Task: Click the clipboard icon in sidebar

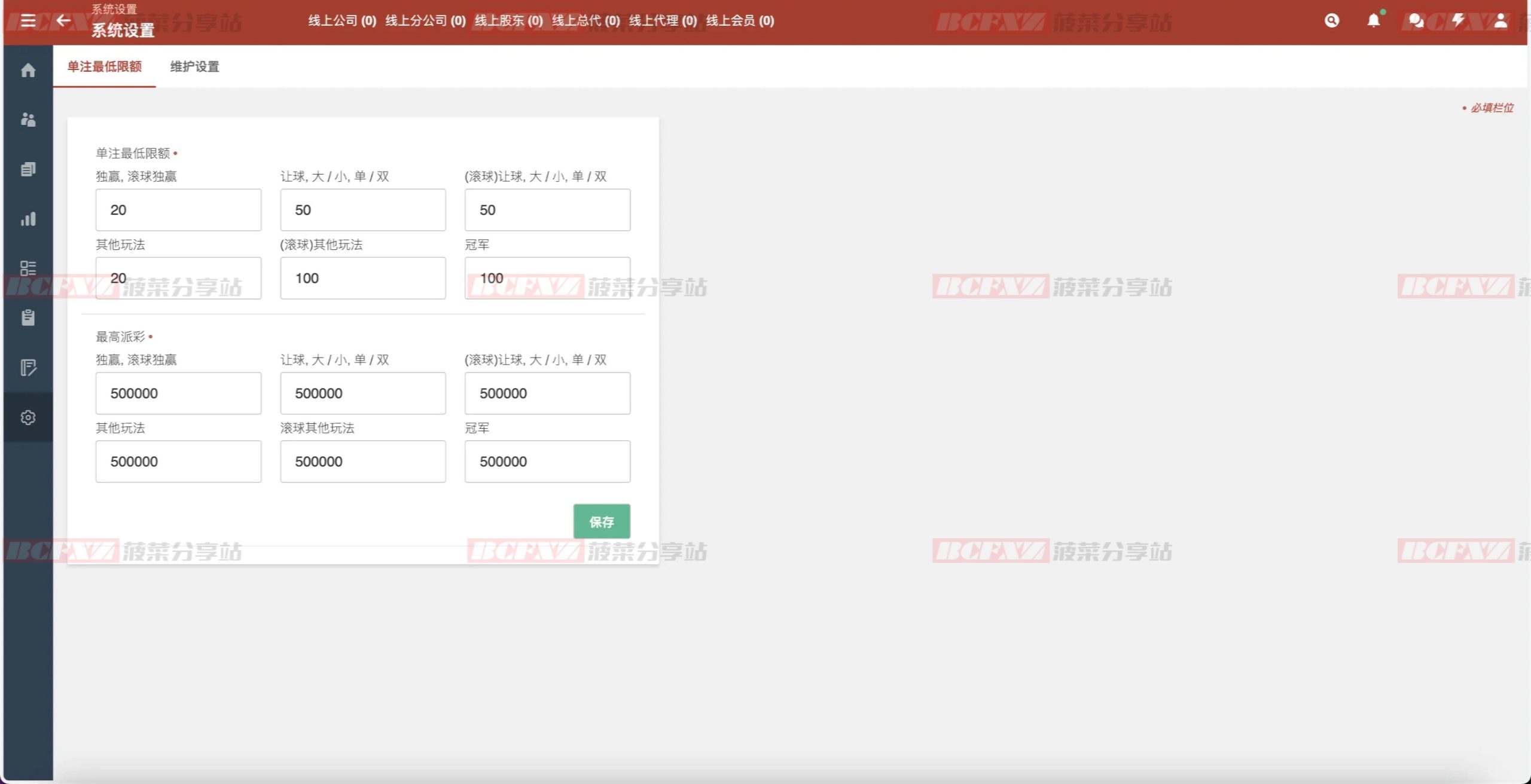Action: pyautogui.click(x=28, y=318)
